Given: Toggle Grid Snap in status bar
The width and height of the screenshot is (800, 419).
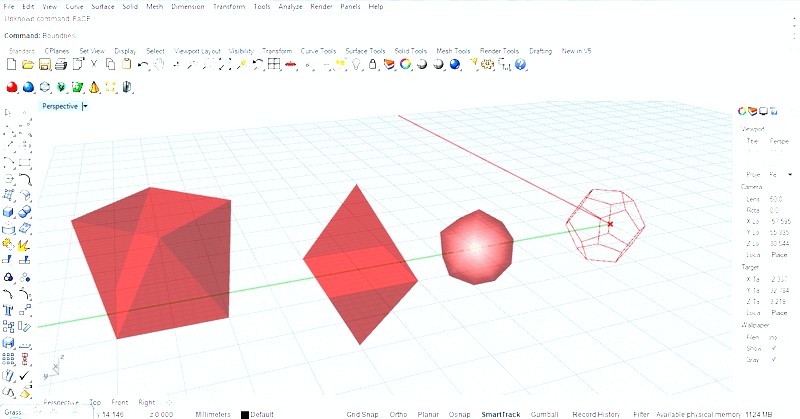Looking at the screenshot, I should (x=362, y=414).
